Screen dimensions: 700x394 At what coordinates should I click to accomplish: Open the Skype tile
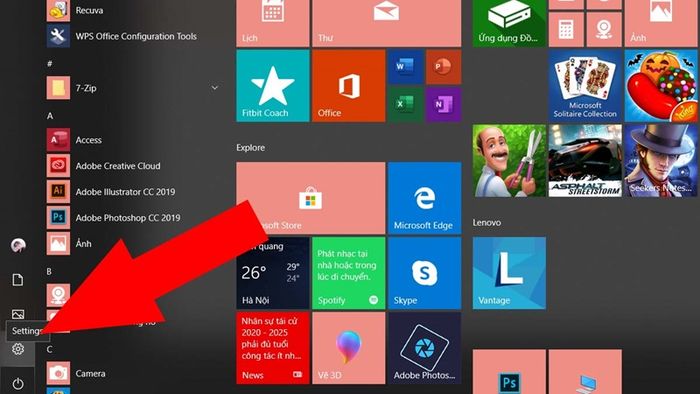(x=425, y=273)
